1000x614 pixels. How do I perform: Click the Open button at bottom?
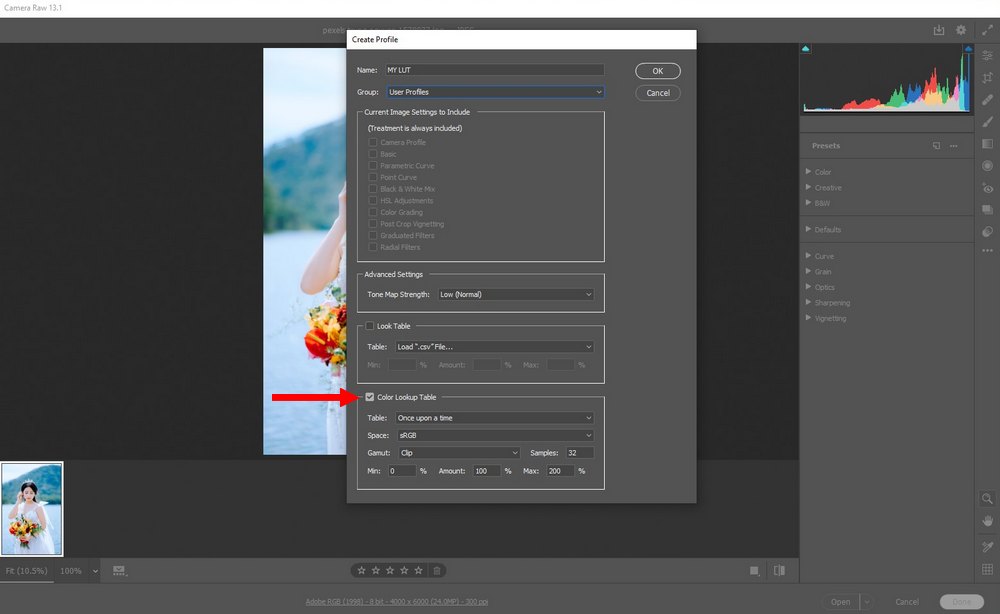[x=840, y=601]
